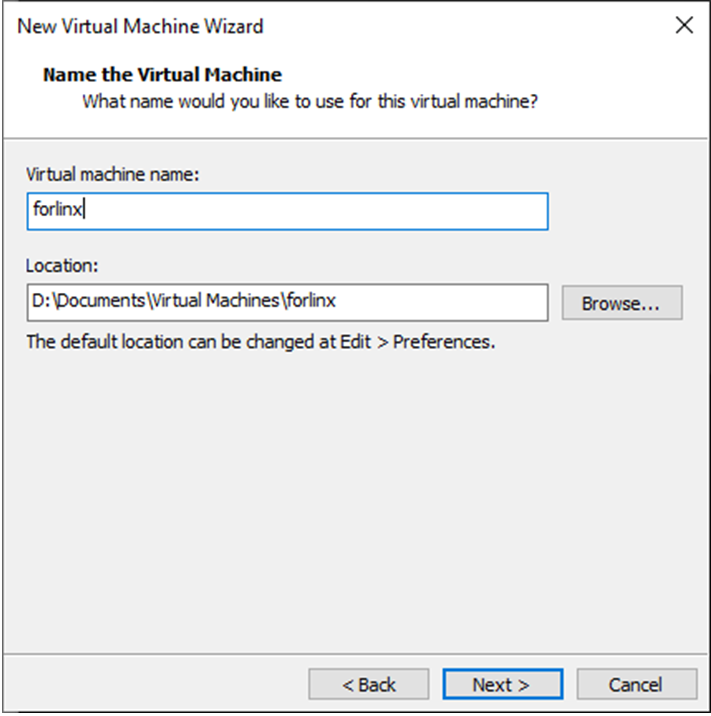Image resolution: width=711 pixels, height=716 pixels.
Task: Click the Location path text box
Action: click(287, 301)
